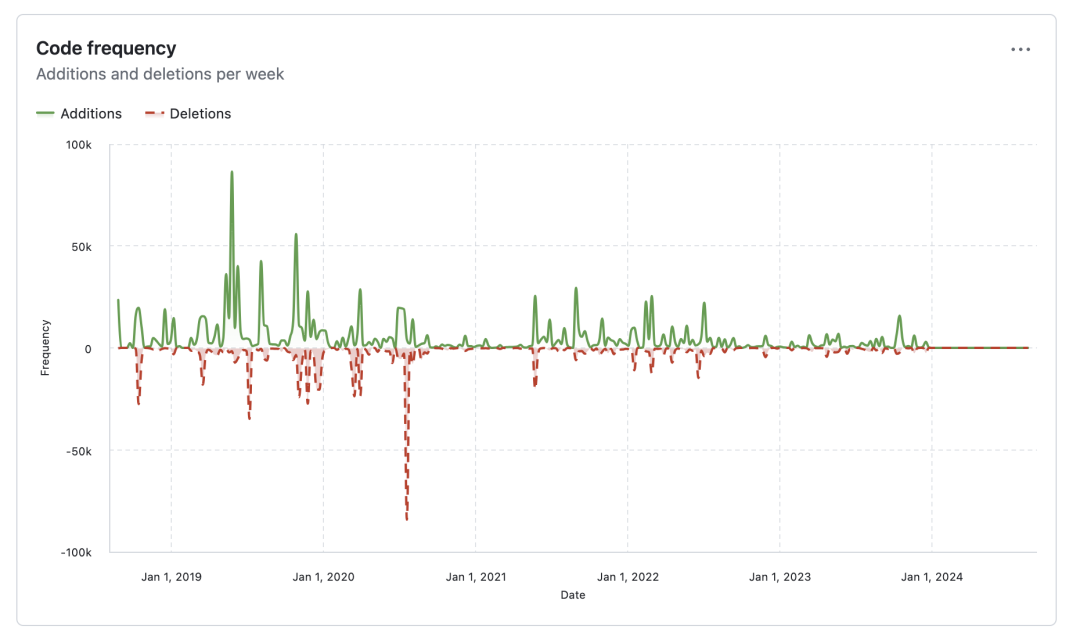Select the Jan 1, 2019 axis label

[x=171, y=577]
